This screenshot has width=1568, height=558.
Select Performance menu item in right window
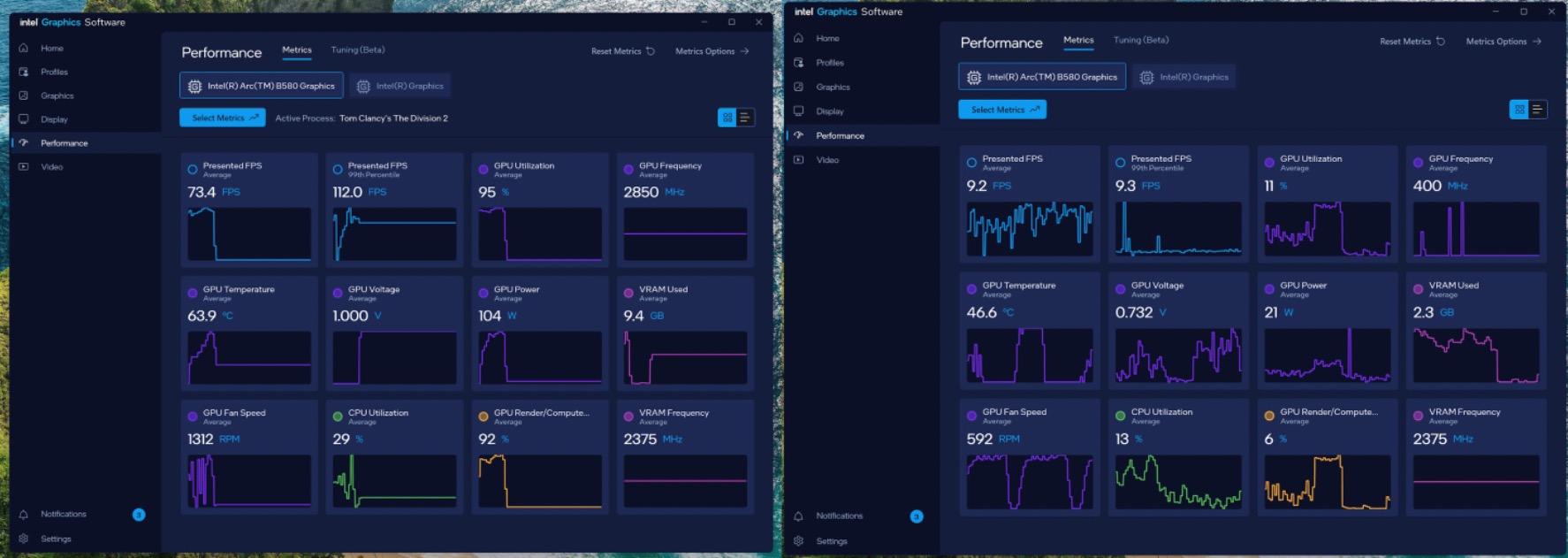click(x=863, y=135)
